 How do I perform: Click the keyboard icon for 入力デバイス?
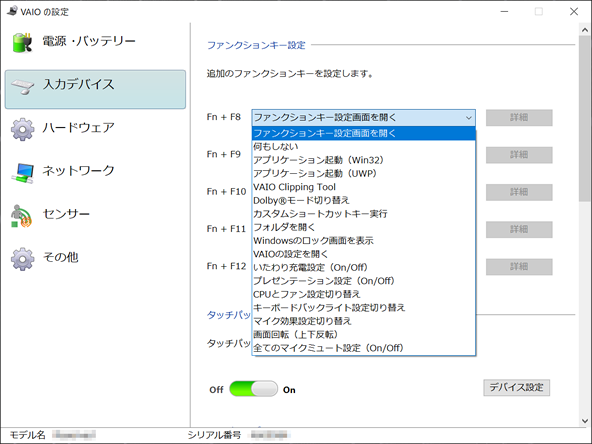point(22,86)
